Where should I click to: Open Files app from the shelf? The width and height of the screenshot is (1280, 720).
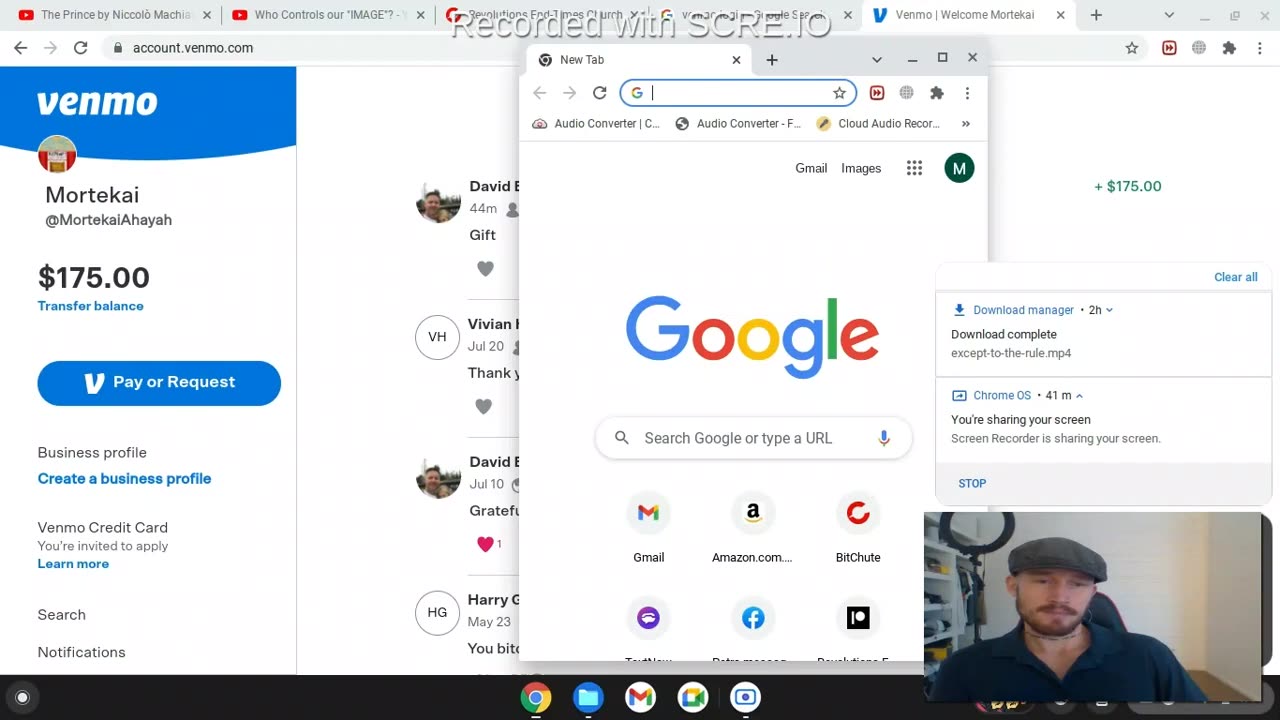(588, 698)
